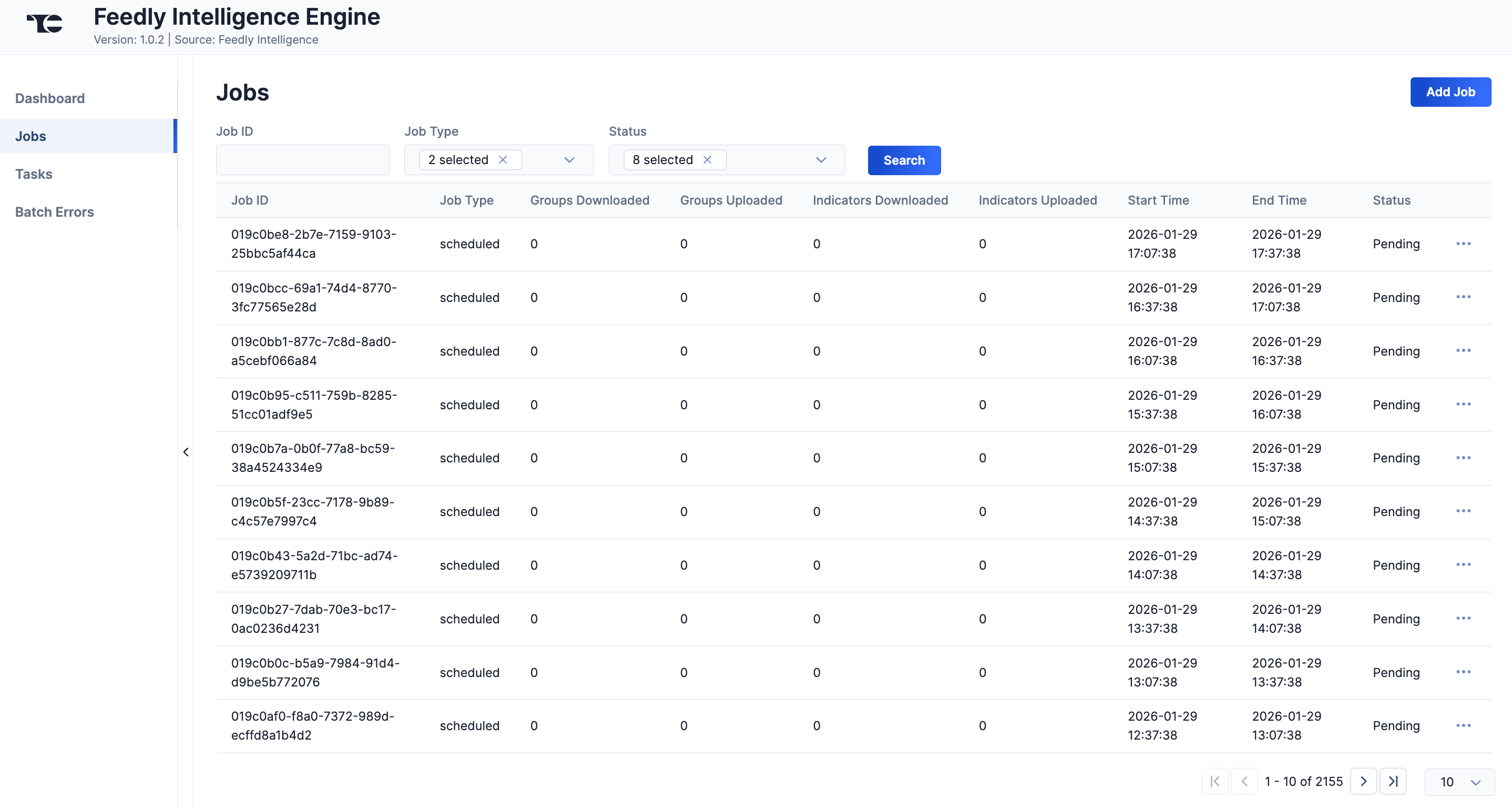
Task: Click the Add Job button
Action: coord(1450,92)
